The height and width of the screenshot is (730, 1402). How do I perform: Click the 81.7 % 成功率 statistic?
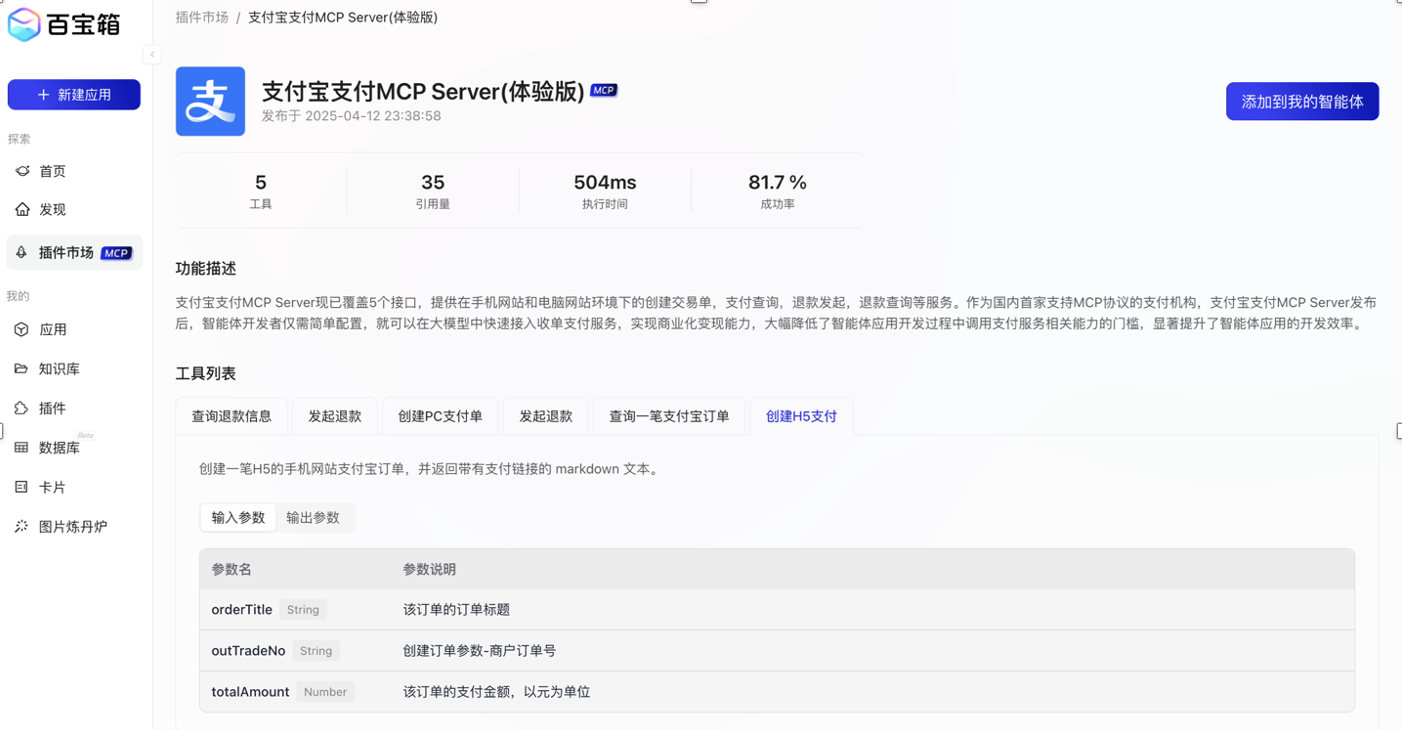[x=777, y=190]
